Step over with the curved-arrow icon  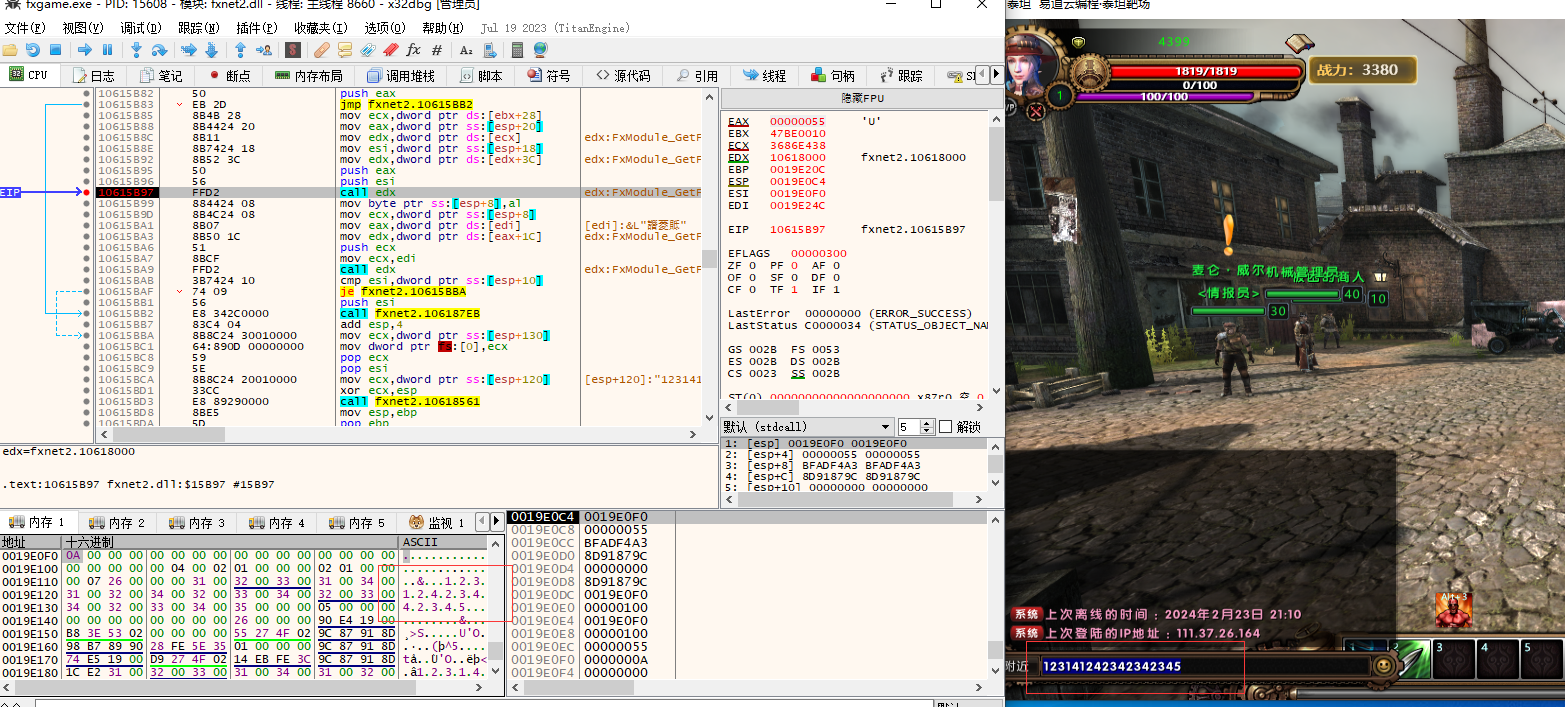(160, 50)
